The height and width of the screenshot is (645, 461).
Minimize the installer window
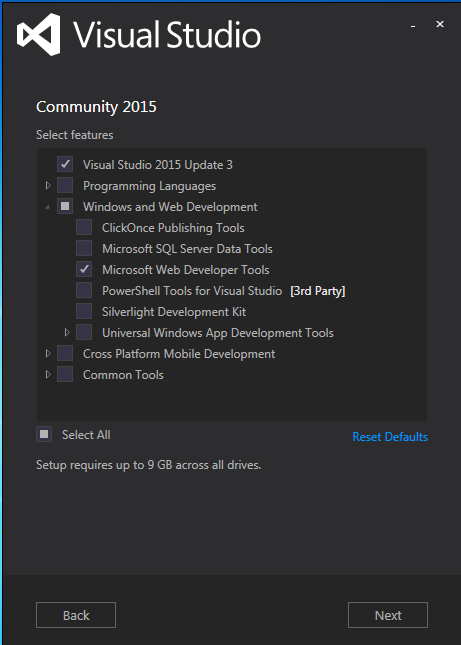point(413,26)
